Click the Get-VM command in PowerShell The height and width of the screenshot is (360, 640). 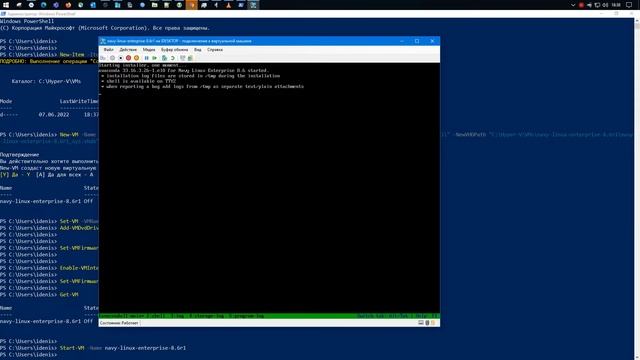69,294
